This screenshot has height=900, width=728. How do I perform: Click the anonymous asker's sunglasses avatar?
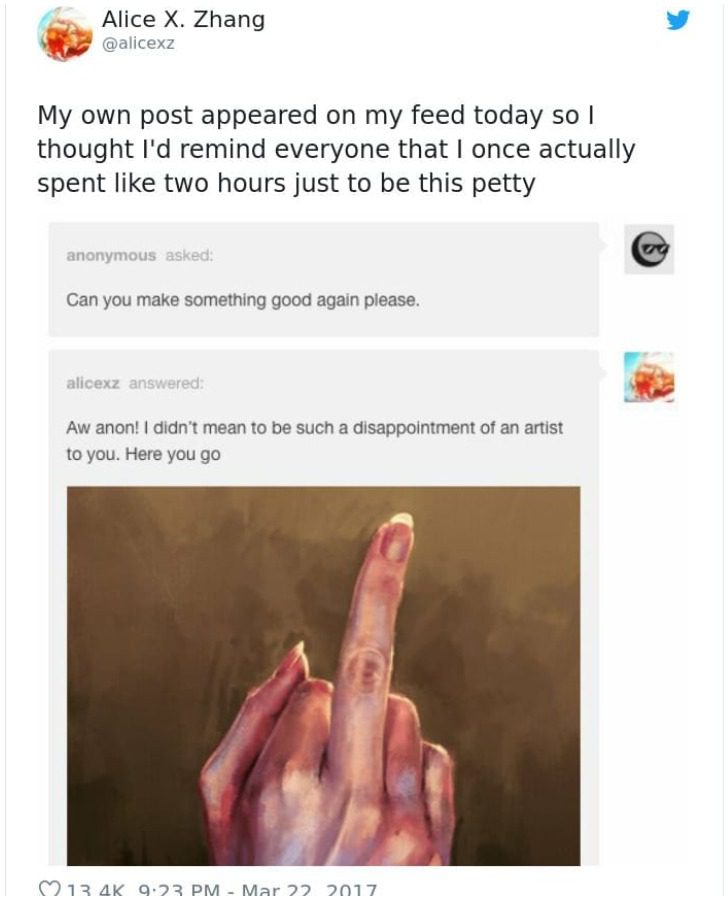click(649, 250)
